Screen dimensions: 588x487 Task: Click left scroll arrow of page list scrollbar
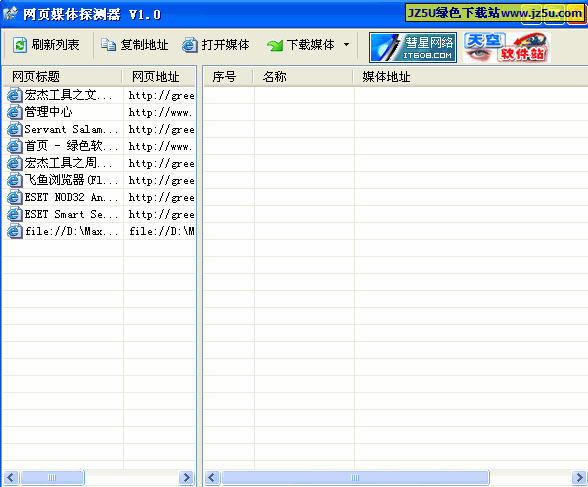pos(10,478)
